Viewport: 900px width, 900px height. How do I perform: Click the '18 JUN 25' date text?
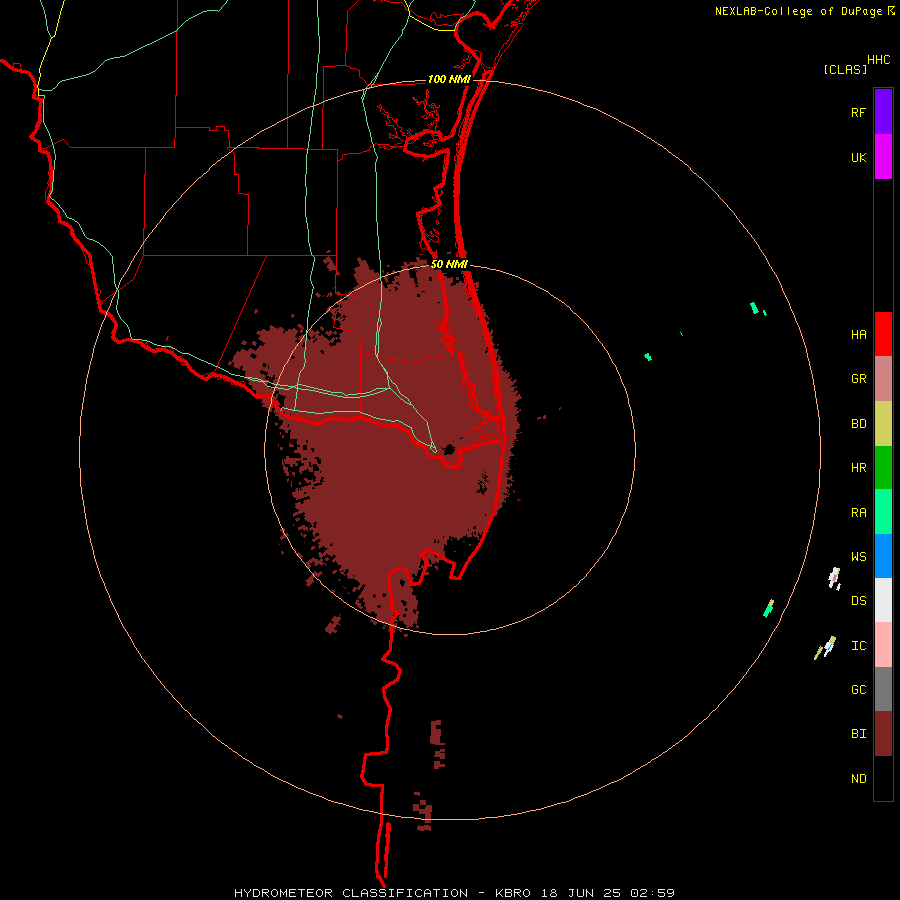click(580, 893)
